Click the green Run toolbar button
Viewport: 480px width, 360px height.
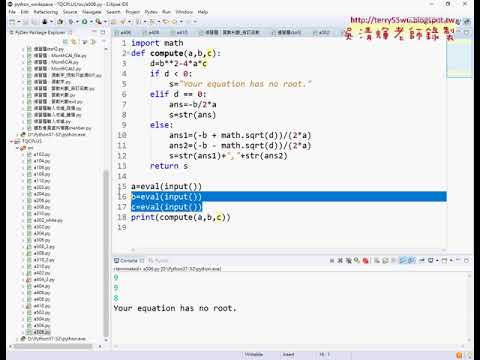tap(84, 22)
